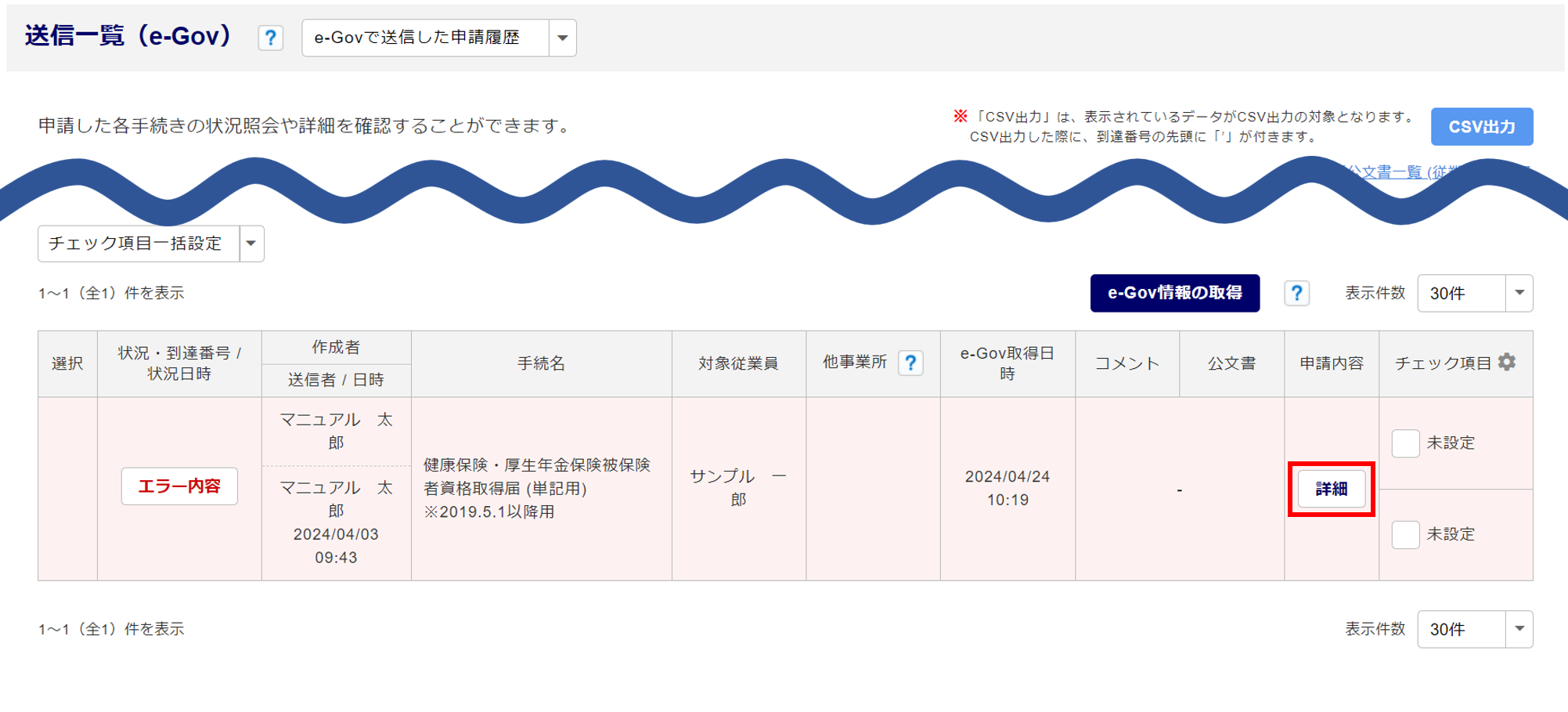This screenshot has width=1568, height=712.
Task: Click the help icon in 他事業所 header
Action: (x=910, y=363)
